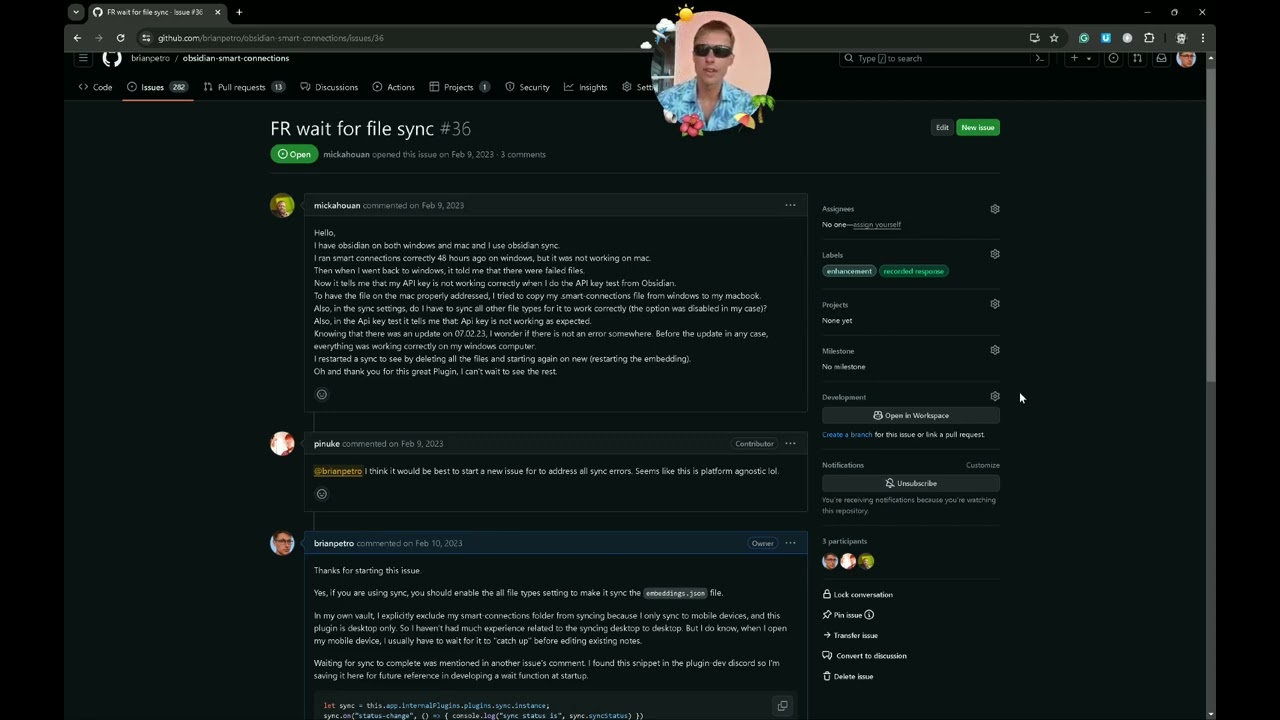Open the Code tab
The height and width of the screenshot is (720, 1280).
(x=95, y=87)
